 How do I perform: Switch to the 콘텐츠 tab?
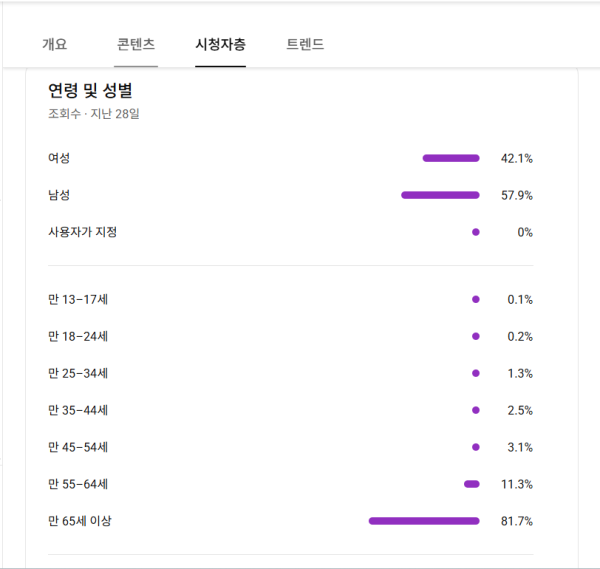[136, 44]
